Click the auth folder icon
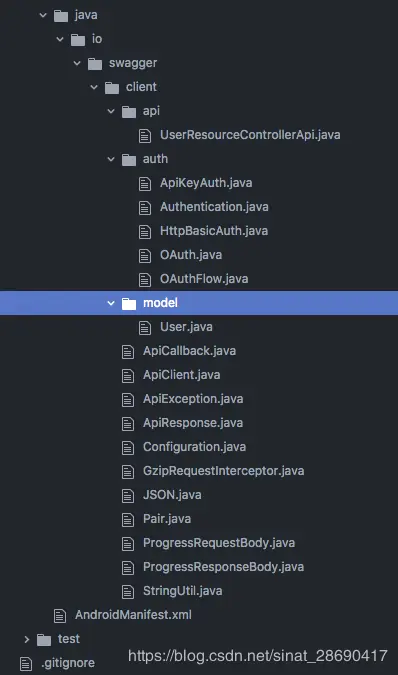Screen dimensions: 398x675 click(x=129, y=160)
